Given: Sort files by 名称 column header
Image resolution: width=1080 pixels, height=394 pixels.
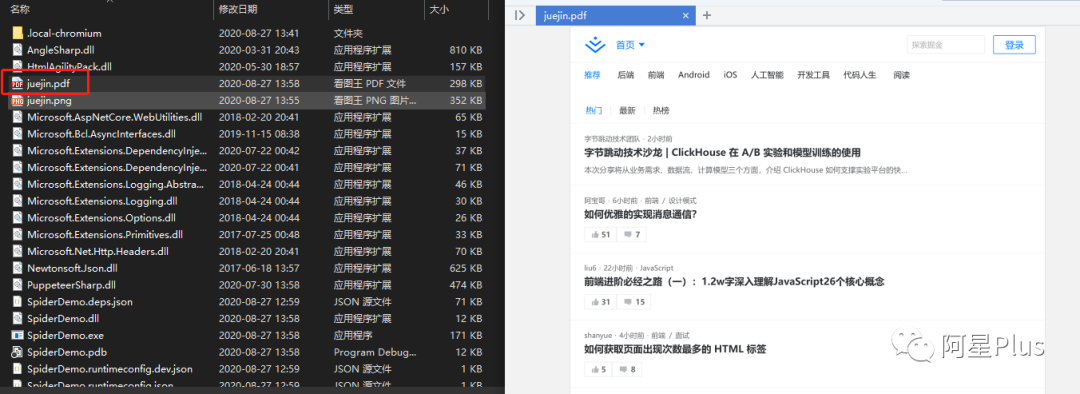Looking at the screenshot, I should pos(20,10).
